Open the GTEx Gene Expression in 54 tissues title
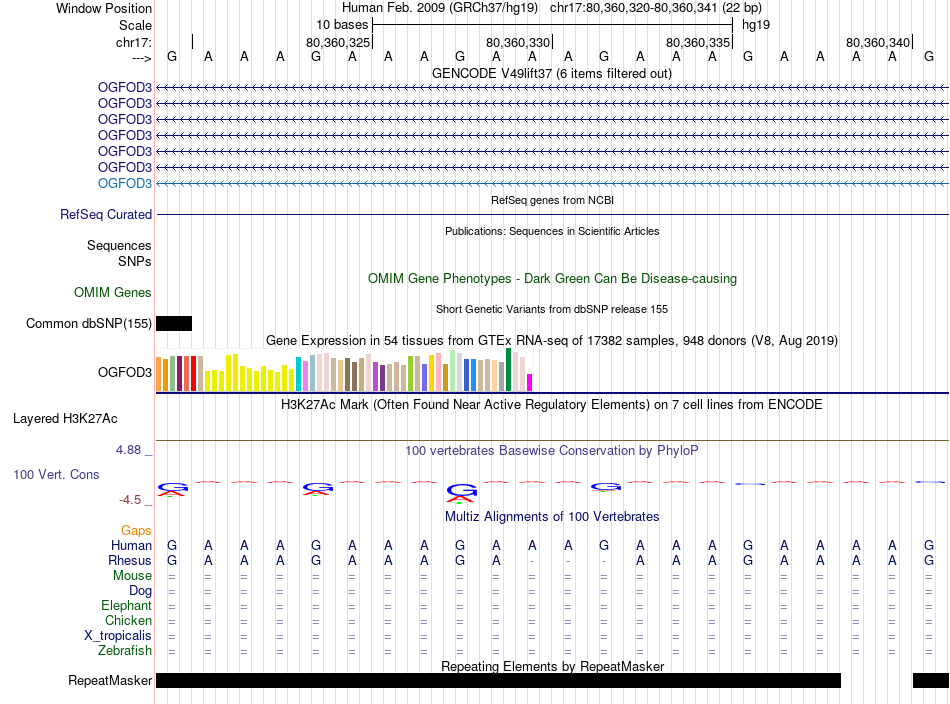The height and width of the screenshot is (704, 950). click(x=552, y=340)
